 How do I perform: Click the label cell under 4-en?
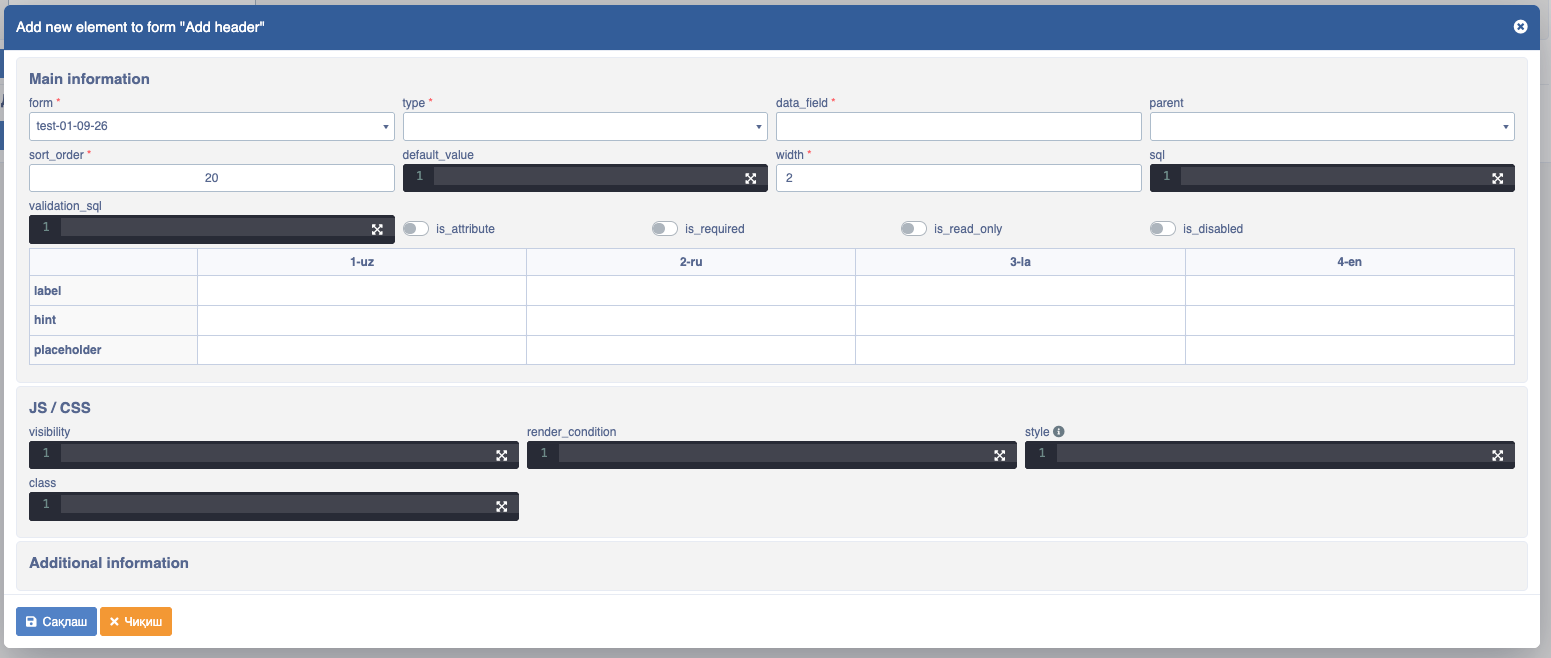1350,291
